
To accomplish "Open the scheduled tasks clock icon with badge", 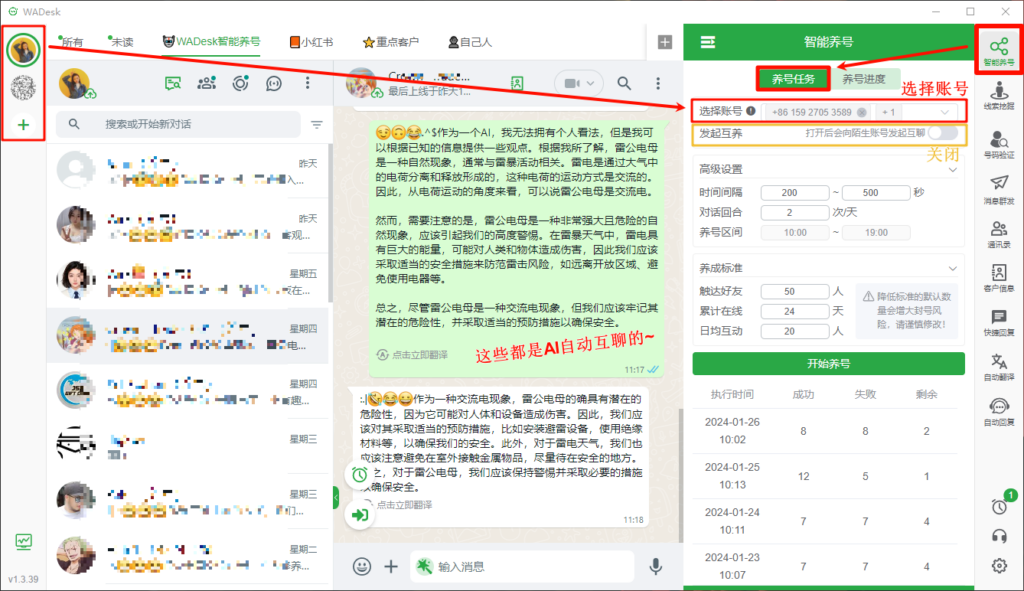I will pos(1000,505).
